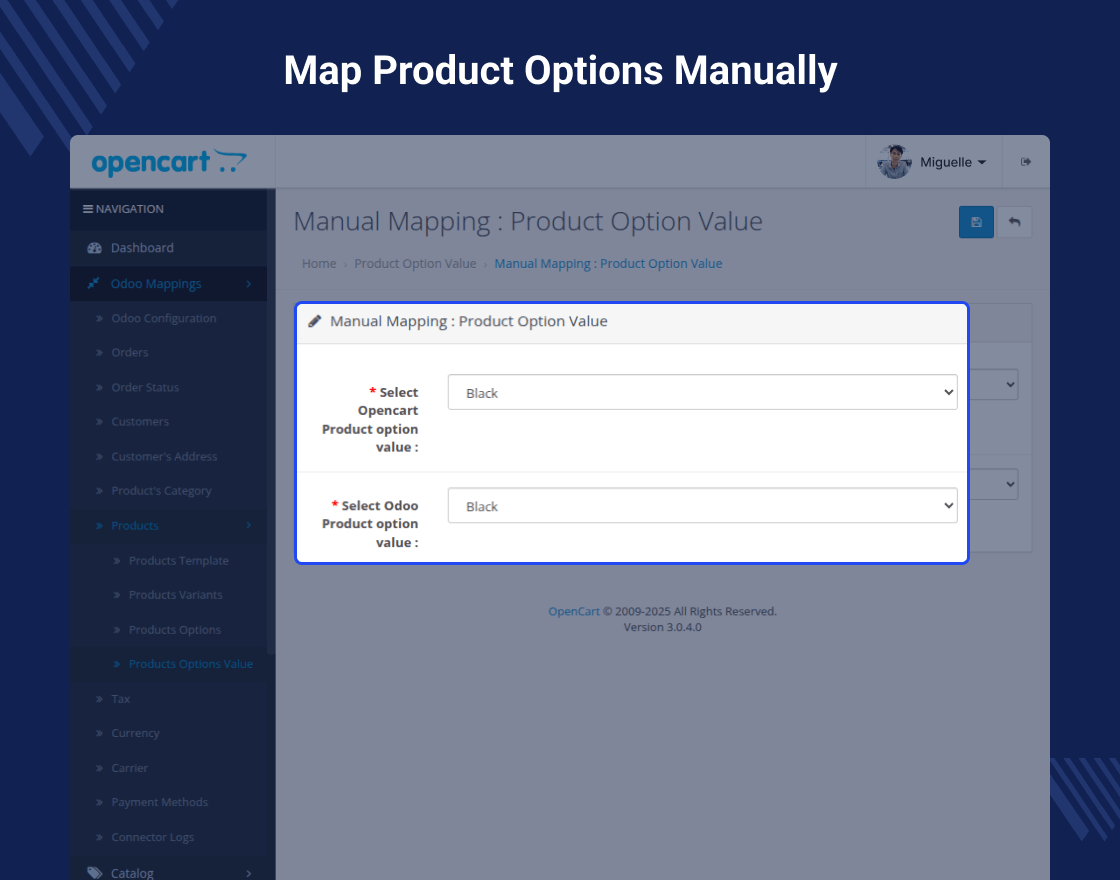Image resolution: width=1120 pixels, height=880 pixels.
Task: Open the Miguelle user dropdown
Action: 953,162
